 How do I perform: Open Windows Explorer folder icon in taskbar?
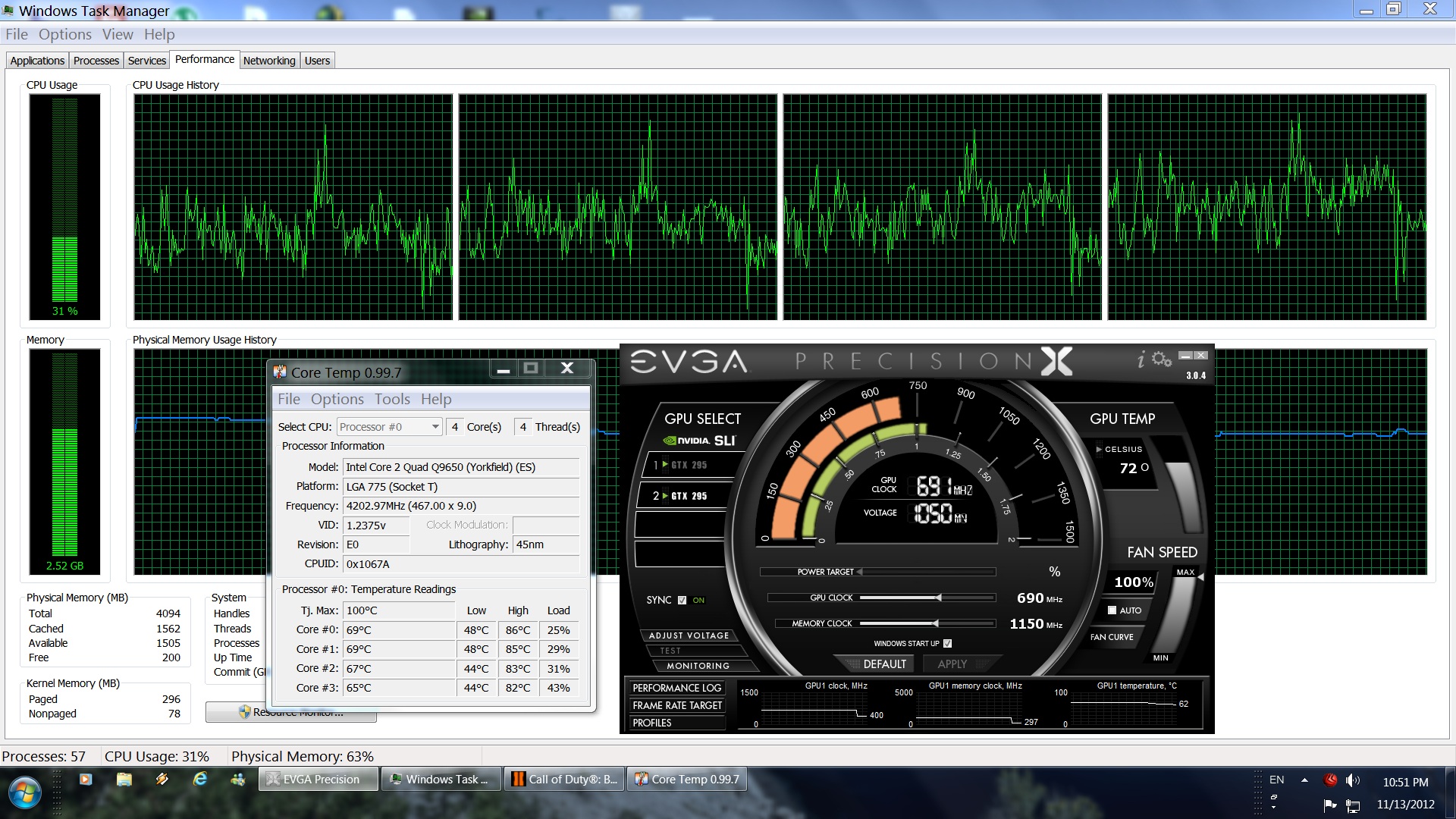tap(124, 779)
